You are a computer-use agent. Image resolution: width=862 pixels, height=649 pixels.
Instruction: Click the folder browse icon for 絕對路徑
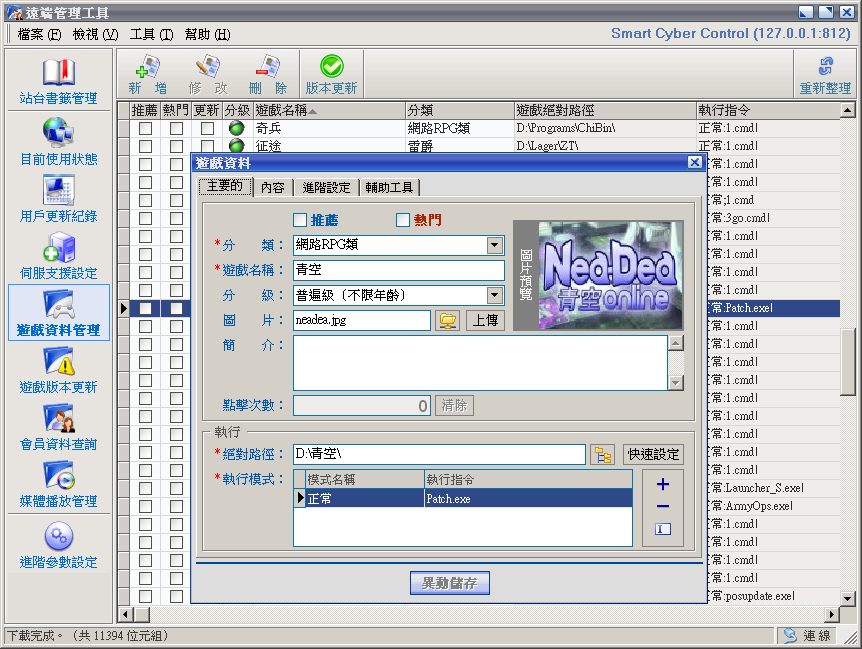point(602,455)
